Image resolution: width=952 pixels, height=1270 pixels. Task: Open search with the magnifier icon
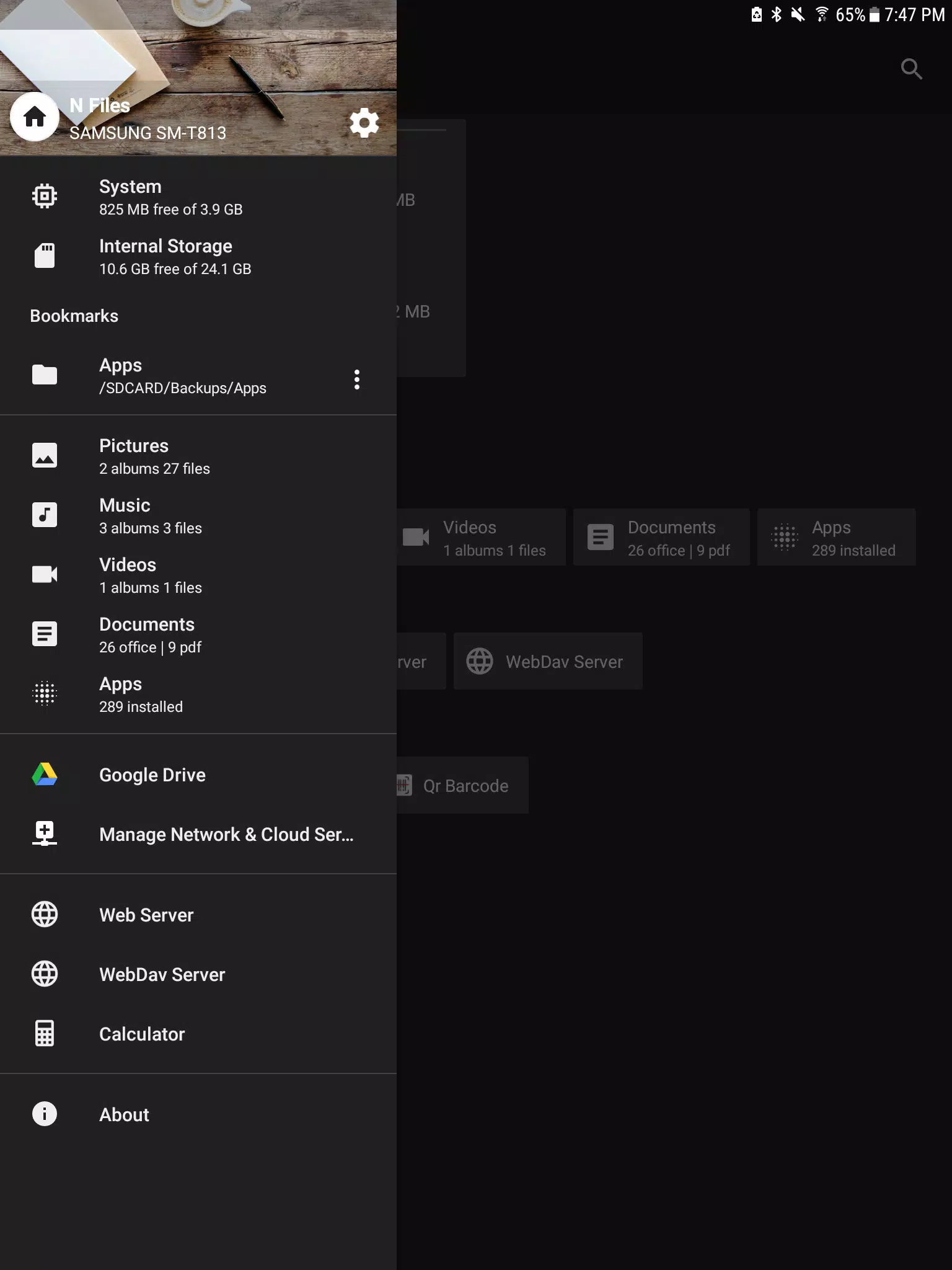pos(911,68)
